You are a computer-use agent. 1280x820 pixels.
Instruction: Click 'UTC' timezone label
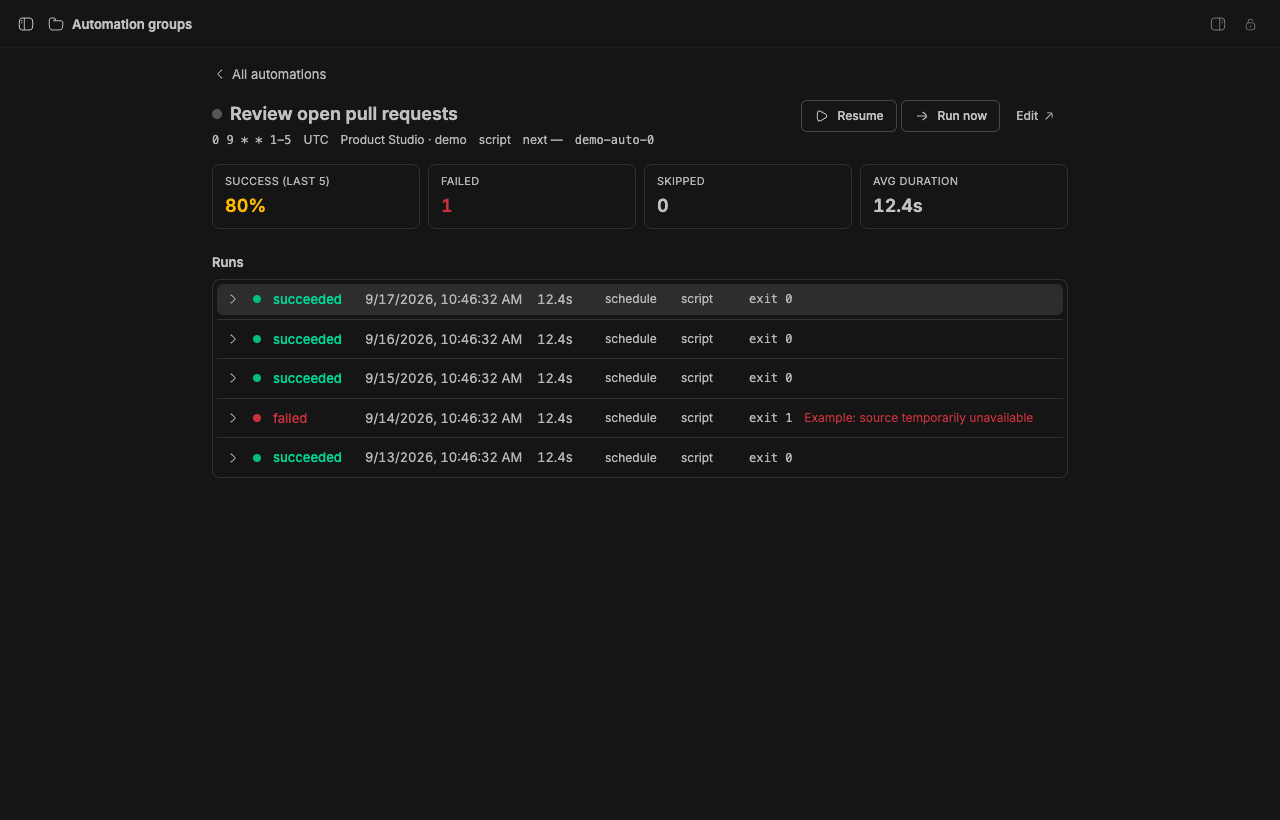pyautogui.click(x=316, y=140)
